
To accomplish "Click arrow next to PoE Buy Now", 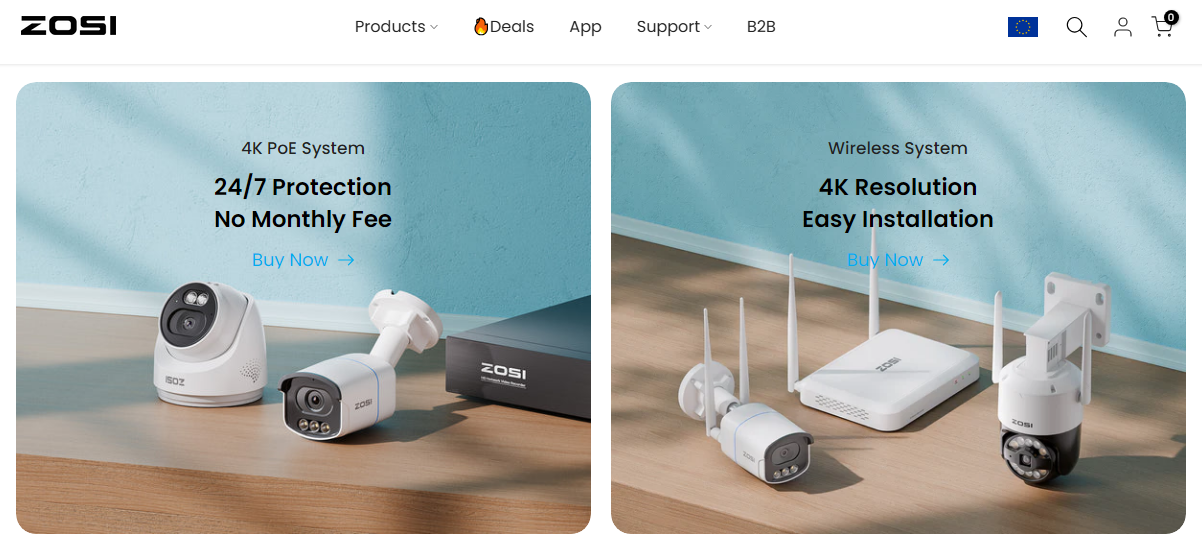I will tap(346, 260).
